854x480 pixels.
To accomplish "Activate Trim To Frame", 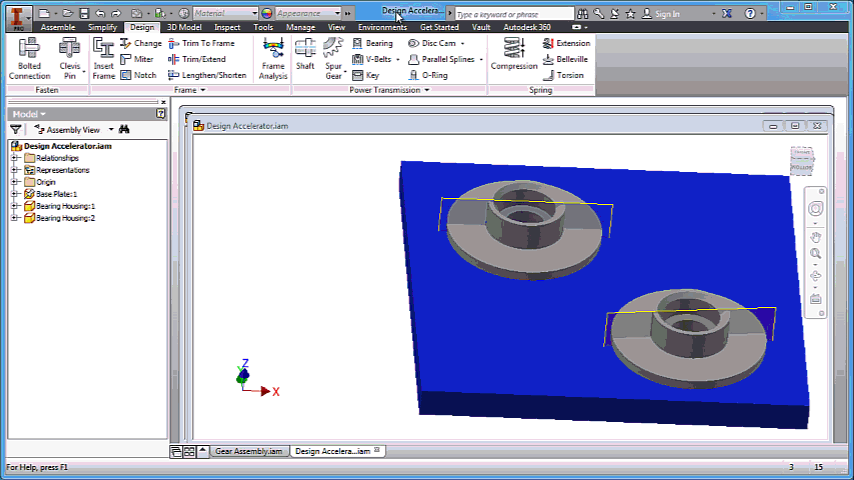I will point(202,43).
